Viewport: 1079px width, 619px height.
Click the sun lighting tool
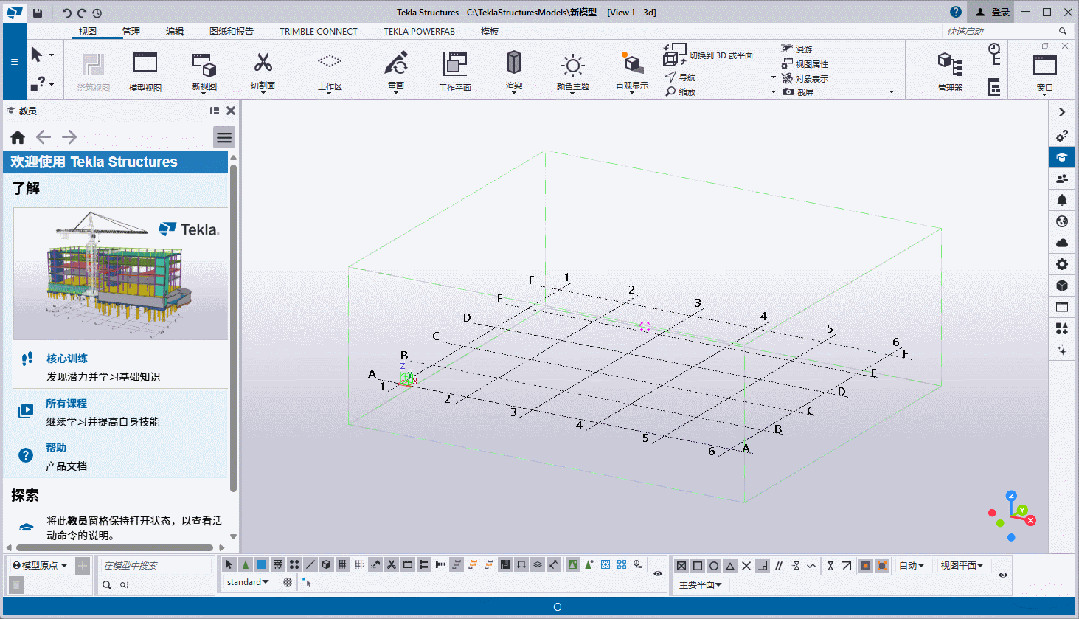[573, 71]
